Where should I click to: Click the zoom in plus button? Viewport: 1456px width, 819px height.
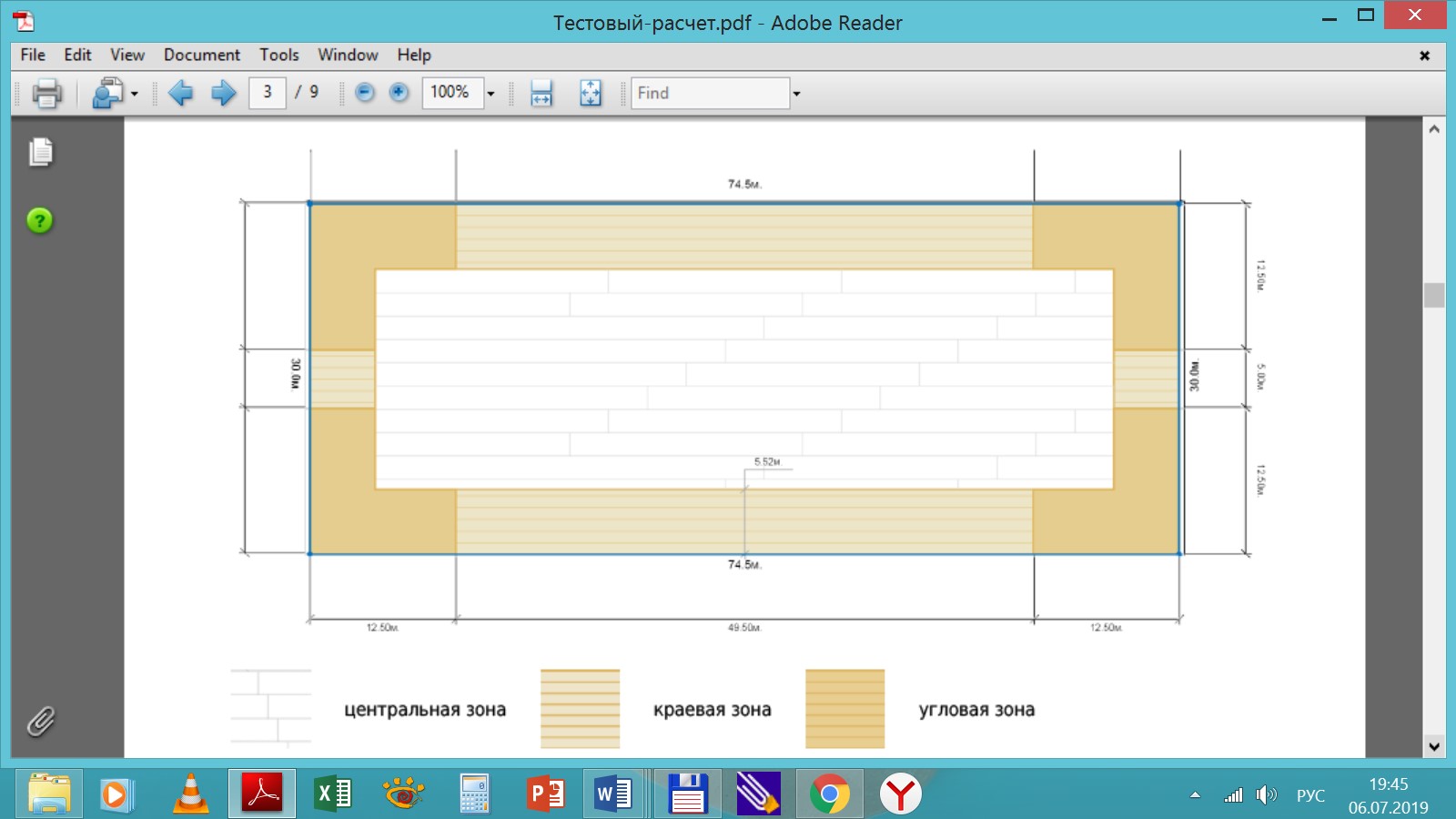point(399,93)
